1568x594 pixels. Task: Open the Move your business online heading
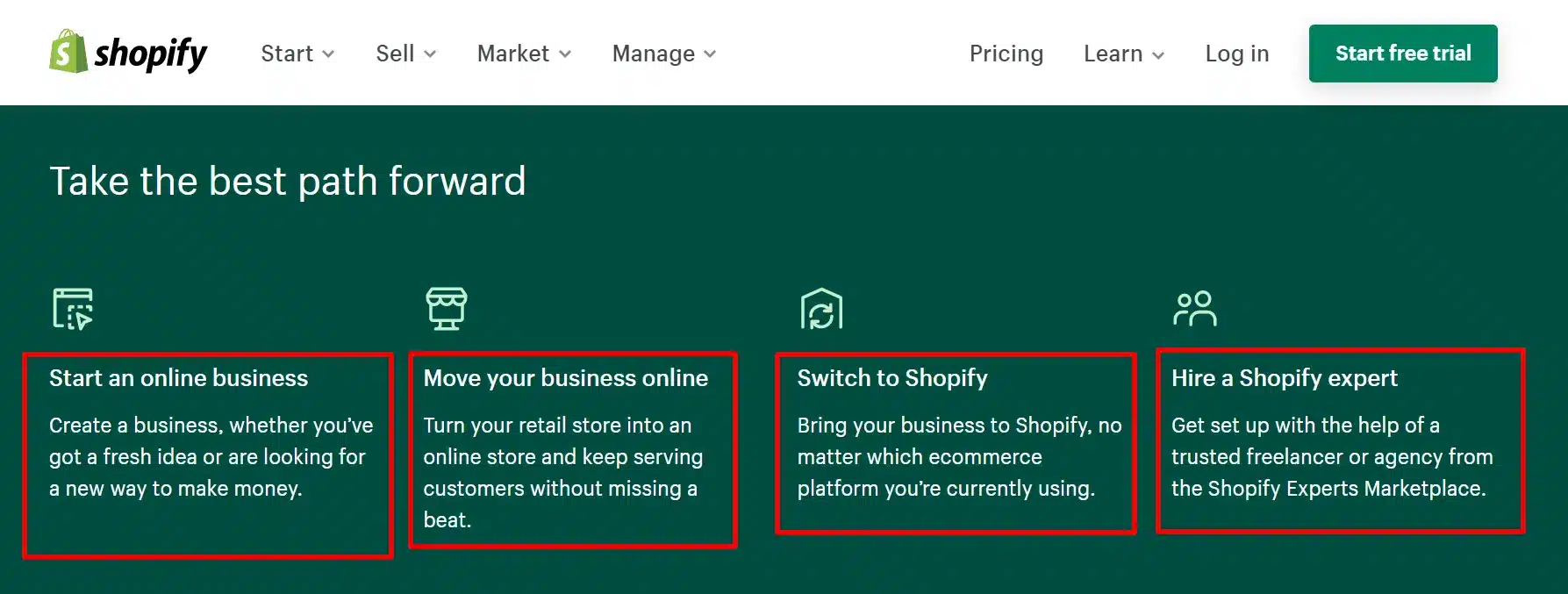pyautogui.click(x=566, y=378)
